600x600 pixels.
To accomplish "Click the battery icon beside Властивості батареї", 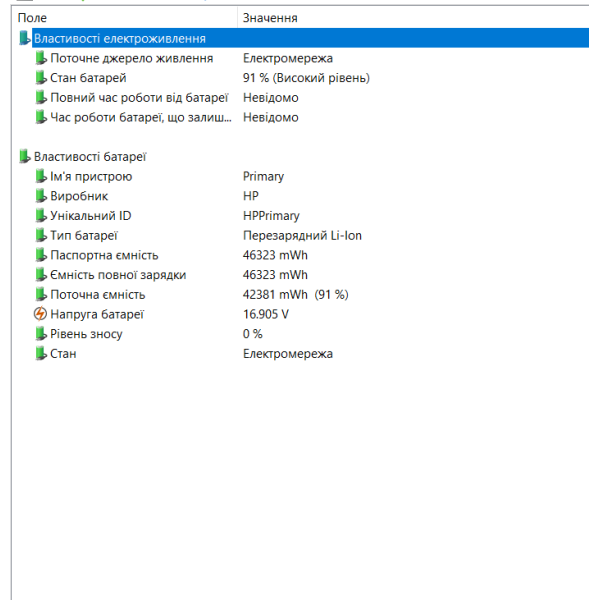I will coord(24,157).
